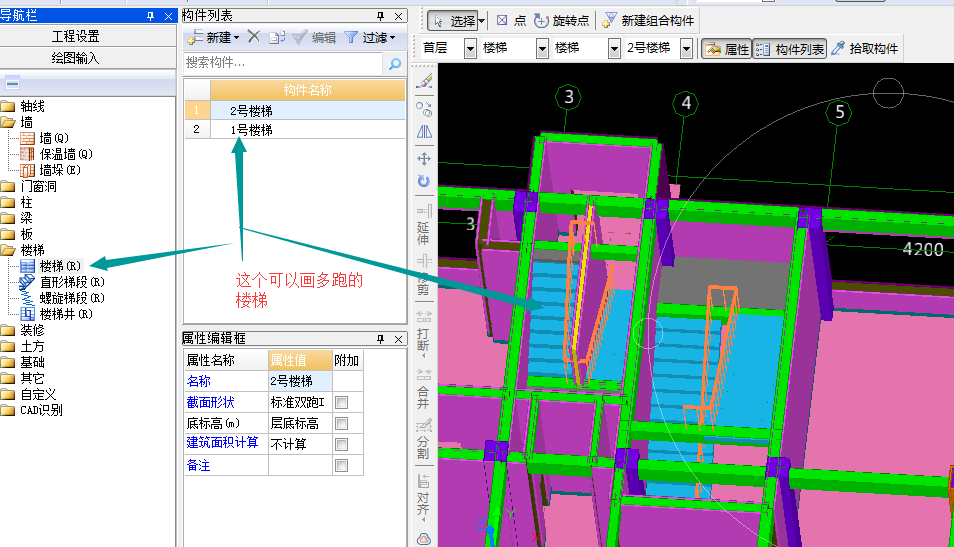This screenshot has width=954, height=547.
Task: Tick the 附加 checkbox for 备注
Action: tap(342, 465)
